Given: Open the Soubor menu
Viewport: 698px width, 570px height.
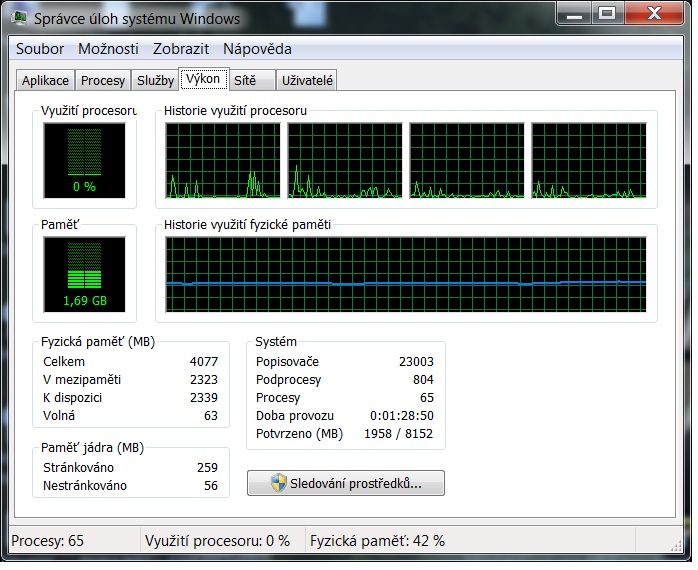Looking at the screenshot, I should [40, 49].
